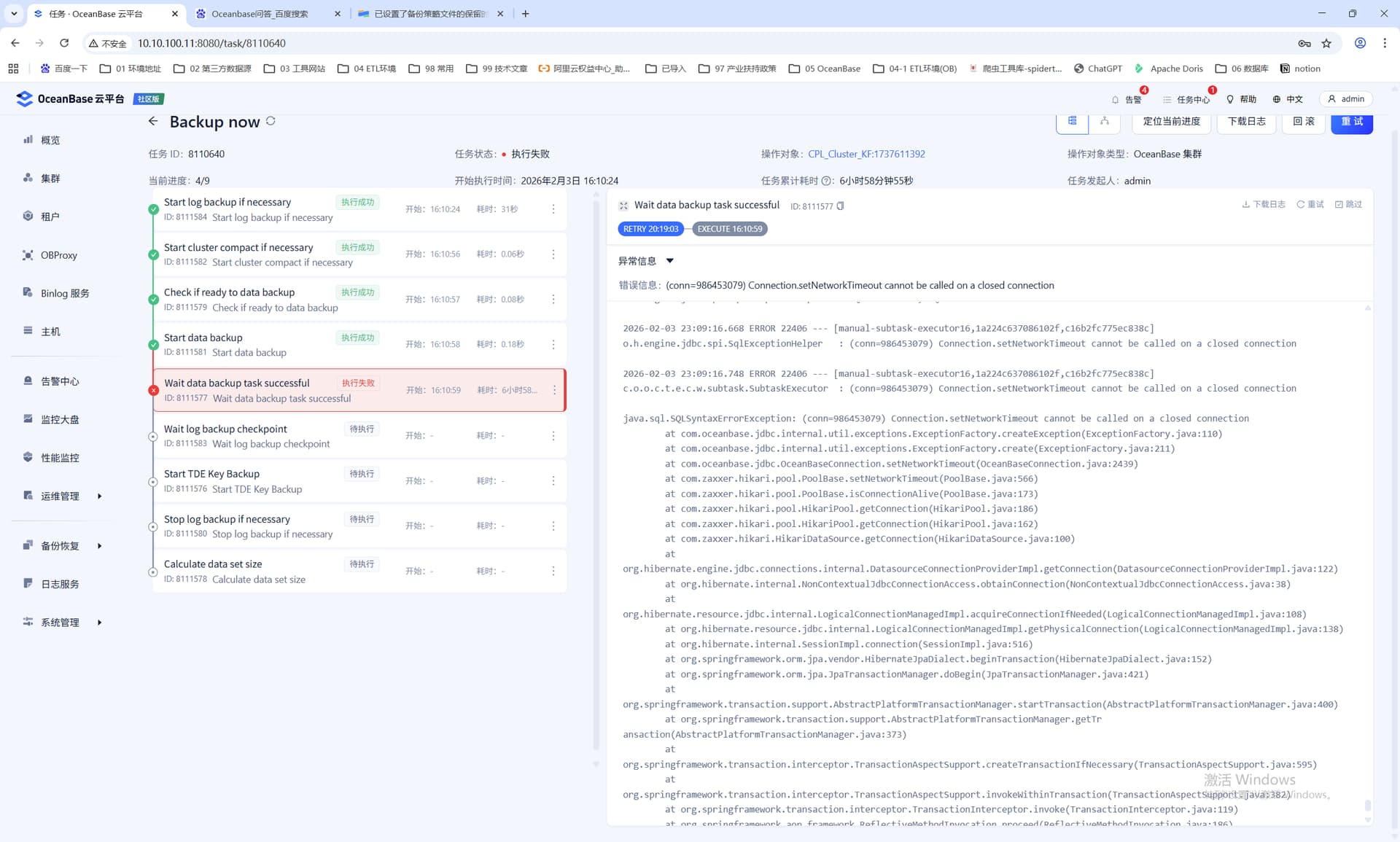Collapse the 异常信息 section arrow
Screen dimensions: 1400x842
coord(669,261)
